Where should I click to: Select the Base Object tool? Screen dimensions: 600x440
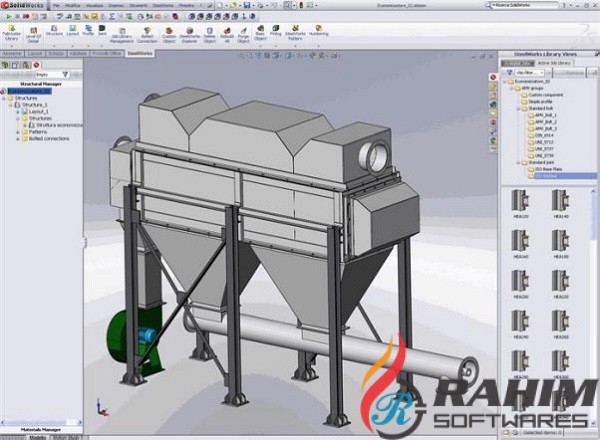260,33
